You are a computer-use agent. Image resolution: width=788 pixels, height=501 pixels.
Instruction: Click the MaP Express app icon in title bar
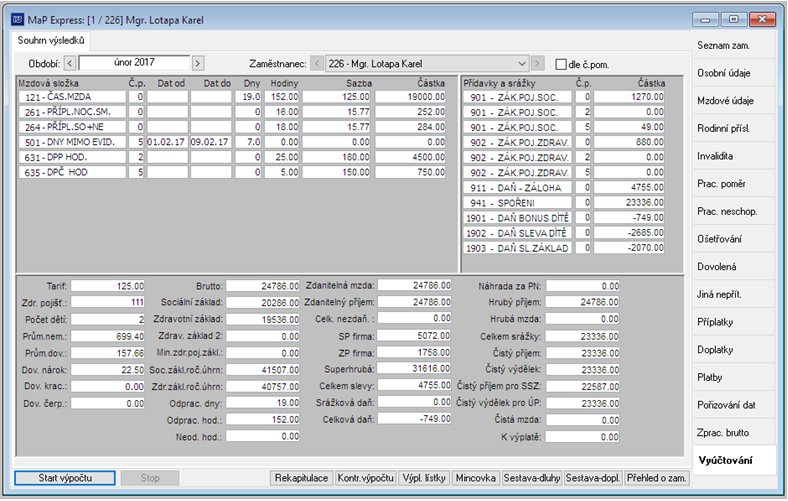pyautogui.click(x=18, y=20)
